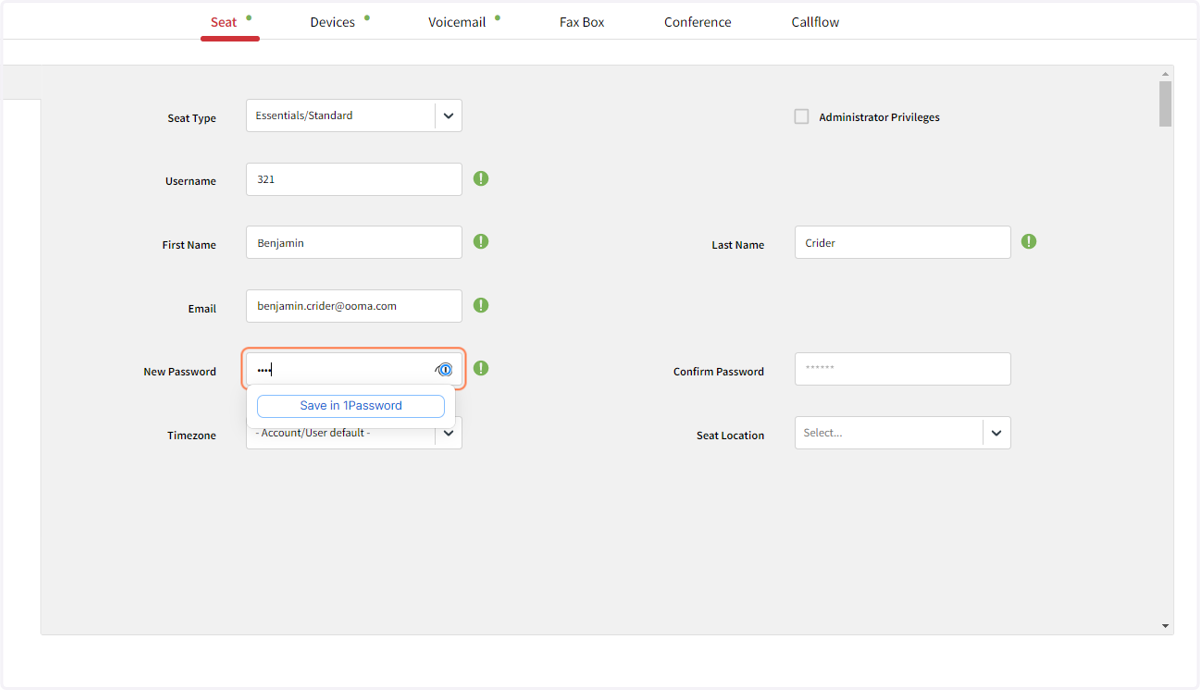Open the Seat Type dropdown arrow
The image size is (1200, 690).
point(448,116)
